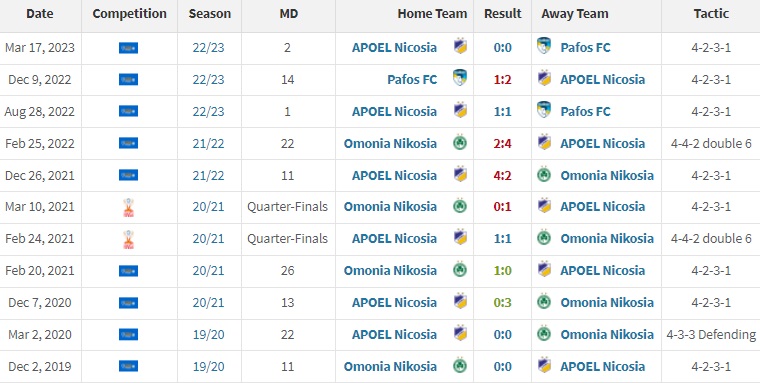Click APOEL away crest in Dec 2, 2019 row
The image size is (760, 383).
click(544, 366)
